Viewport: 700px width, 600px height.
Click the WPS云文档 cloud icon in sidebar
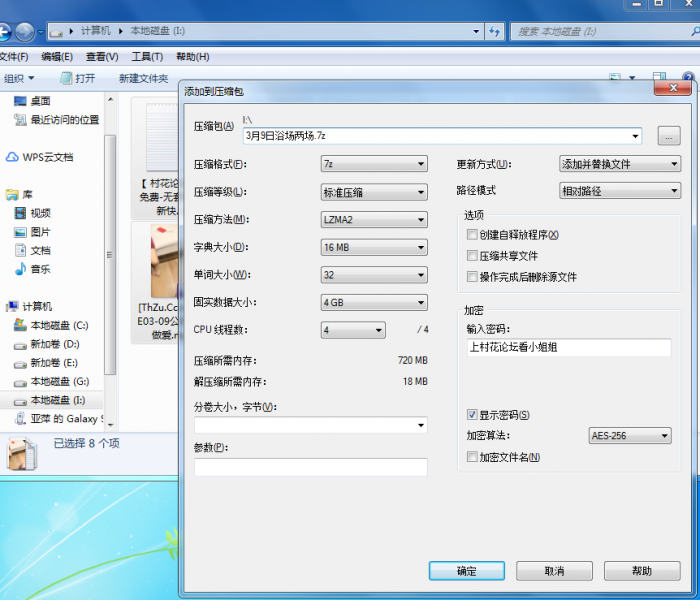(x=13, y=157)
